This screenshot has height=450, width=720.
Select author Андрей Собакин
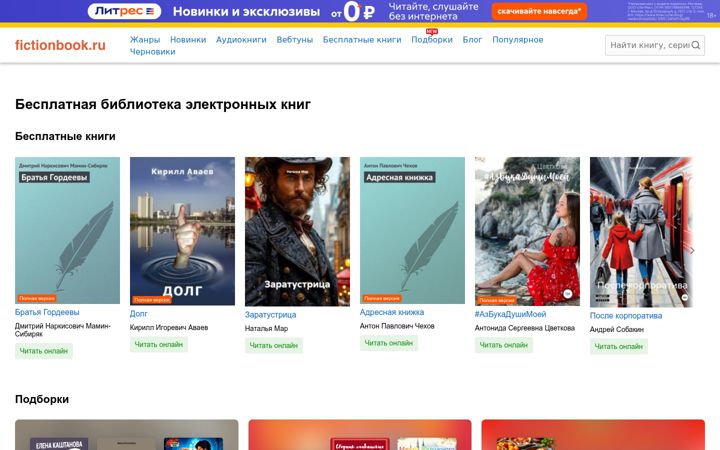tap(617, 329)
